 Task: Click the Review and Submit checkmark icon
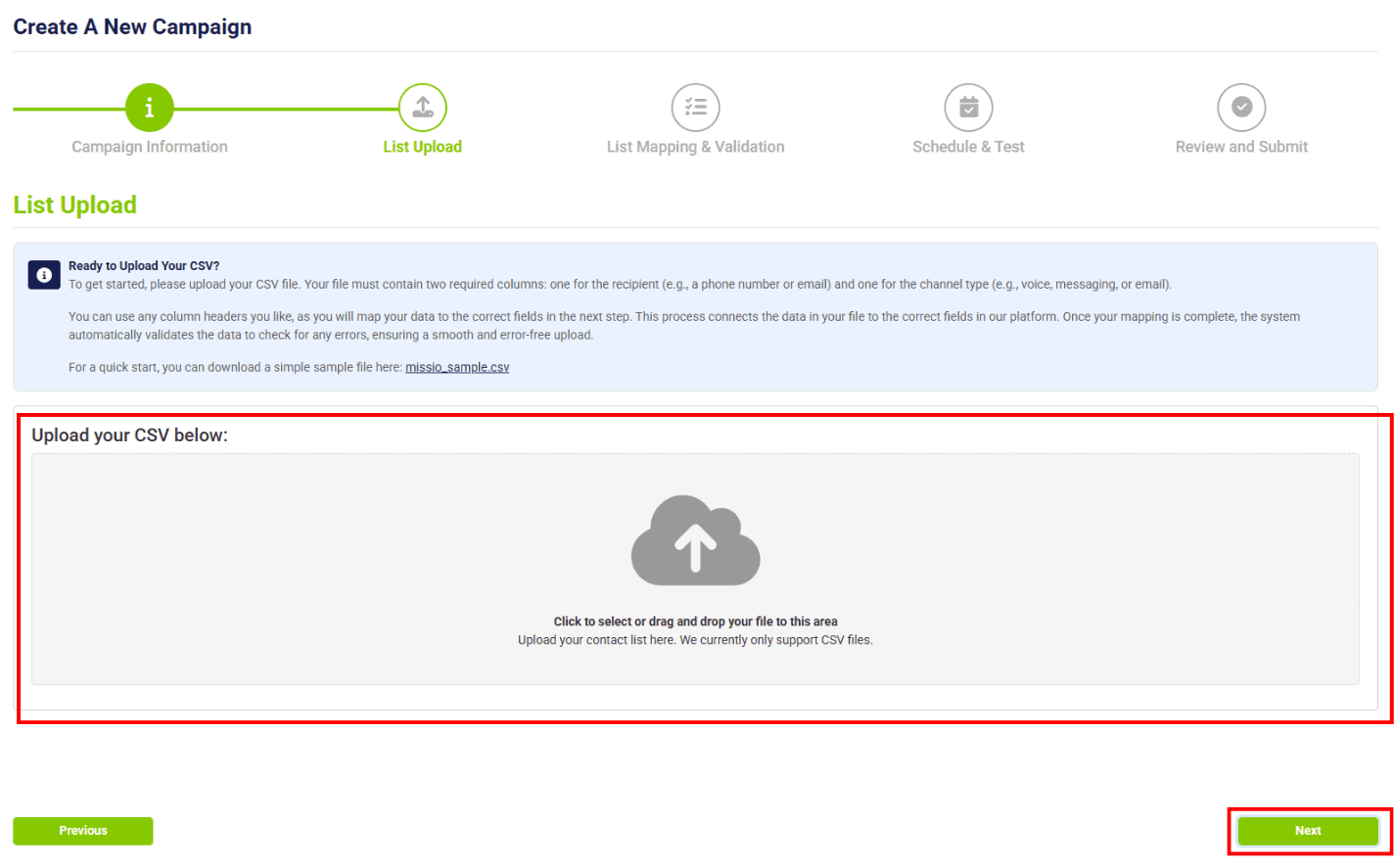[1241, 108]
